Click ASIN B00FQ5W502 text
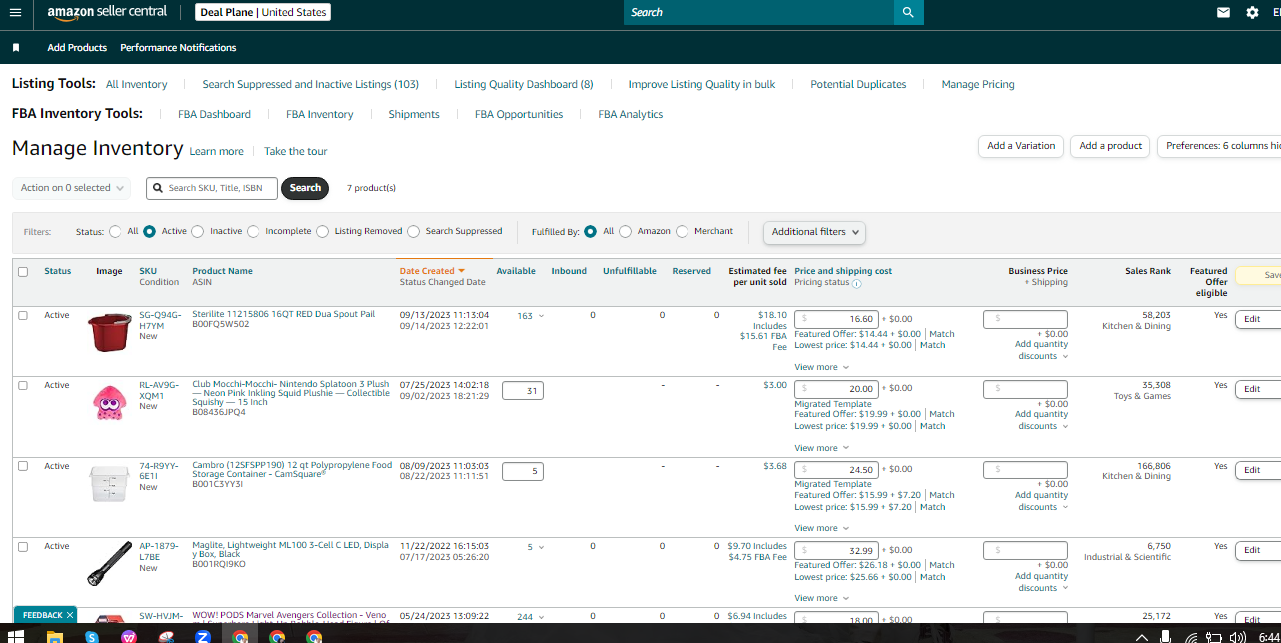The width and height of the screenshot is (1281, 643). [x=221, y=324]
